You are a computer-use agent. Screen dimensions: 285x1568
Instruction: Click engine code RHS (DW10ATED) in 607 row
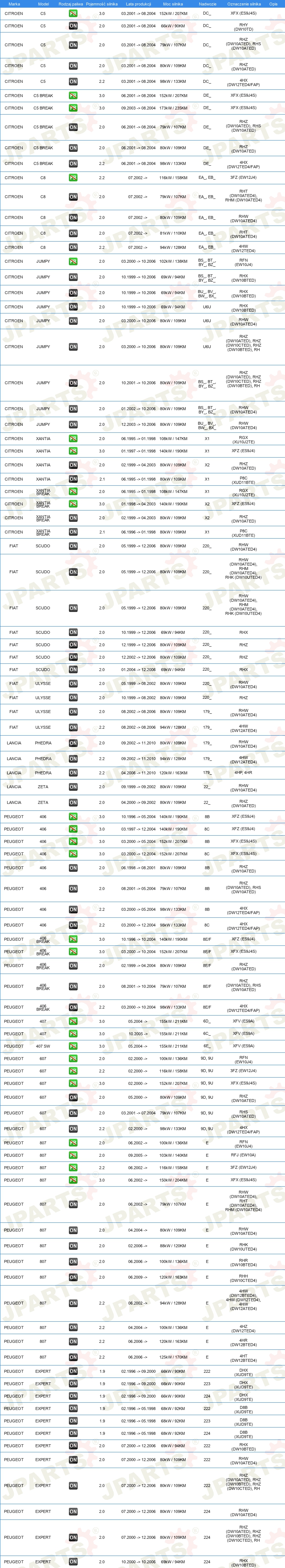pyautogui.click(x=243, y=1114)
